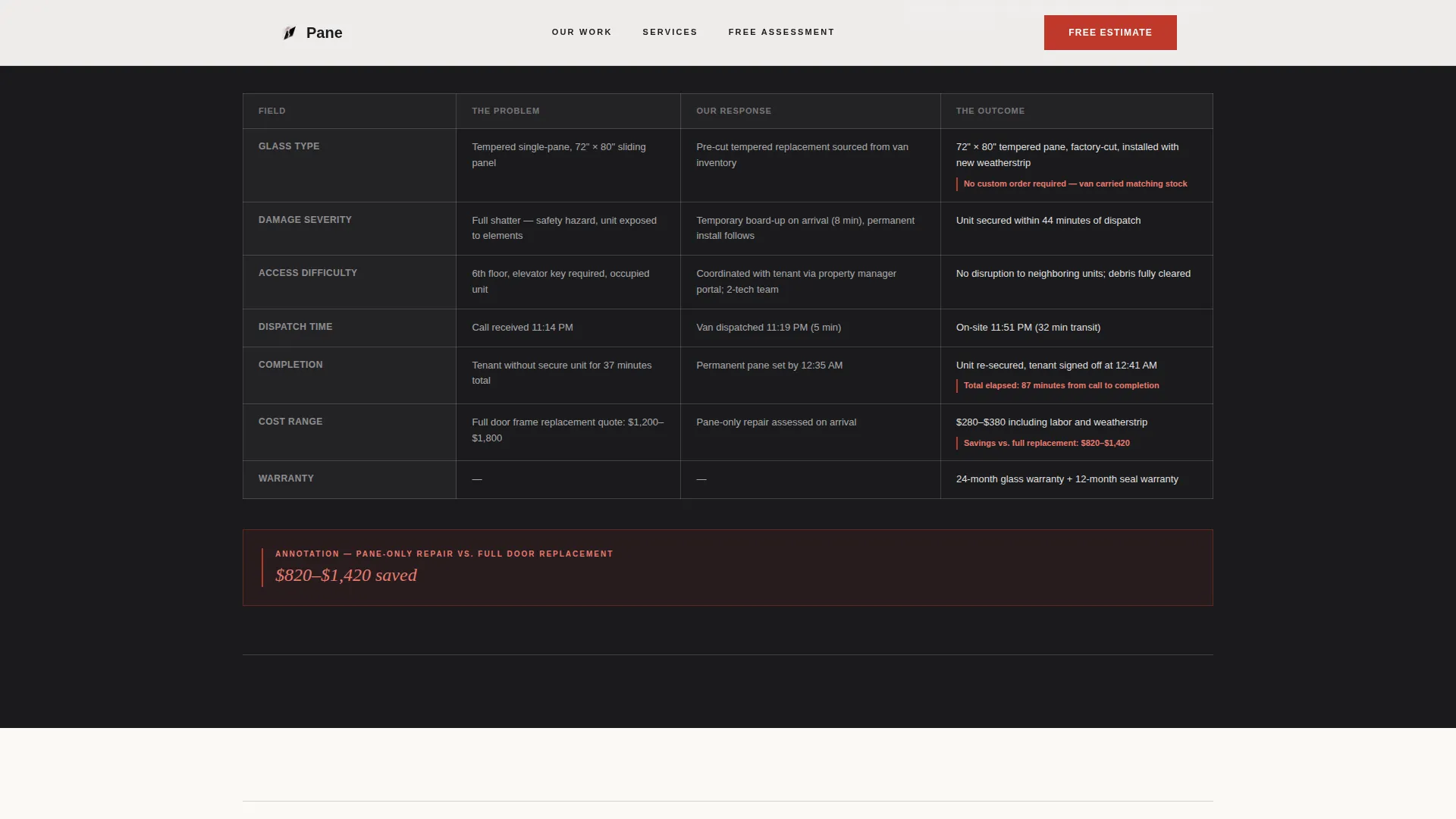Click the Access Difficulty row label
The height and width of the screenshot is (819, 1456).
308,273
